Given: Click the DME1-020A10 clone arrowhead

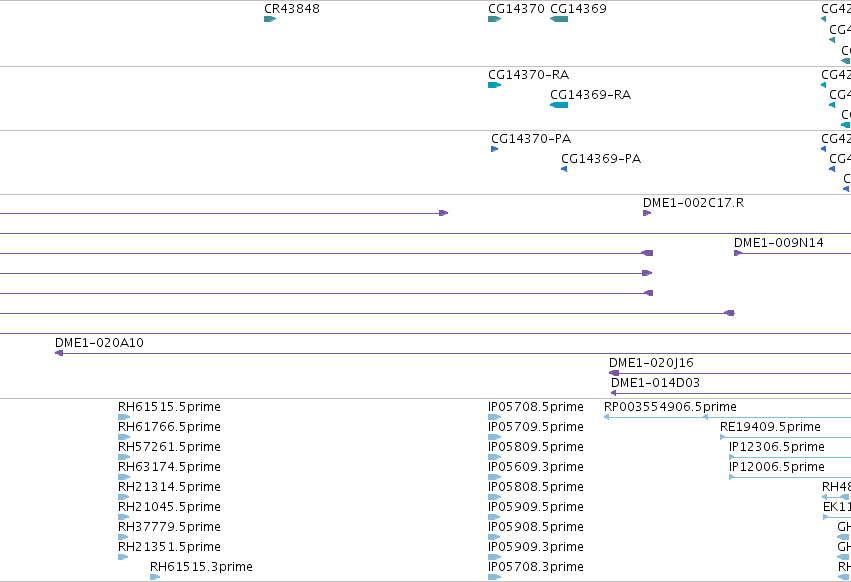Looking at the screenshot, I should (x=59, y=353).
